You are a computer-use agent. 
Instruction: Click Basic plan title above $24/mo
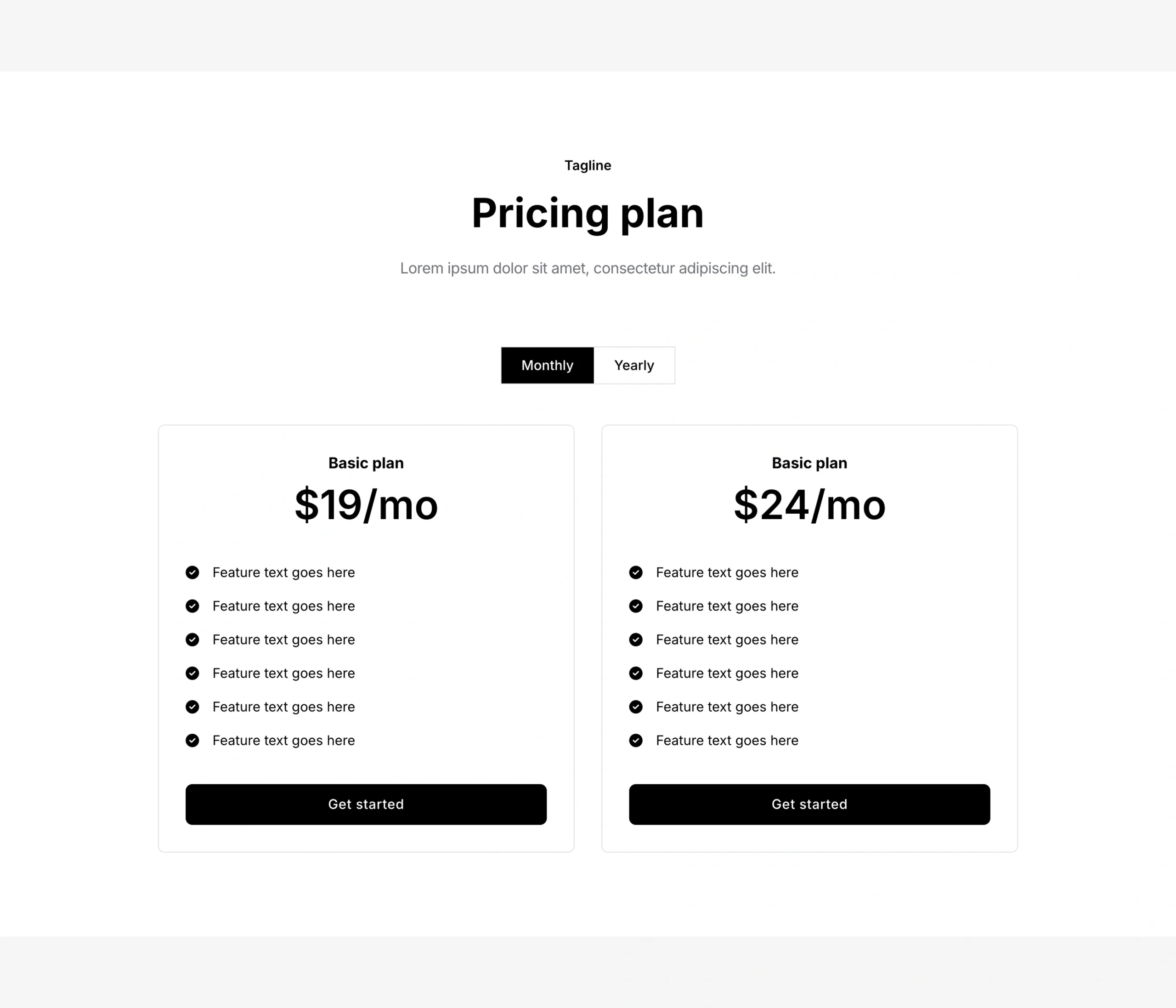809,463
